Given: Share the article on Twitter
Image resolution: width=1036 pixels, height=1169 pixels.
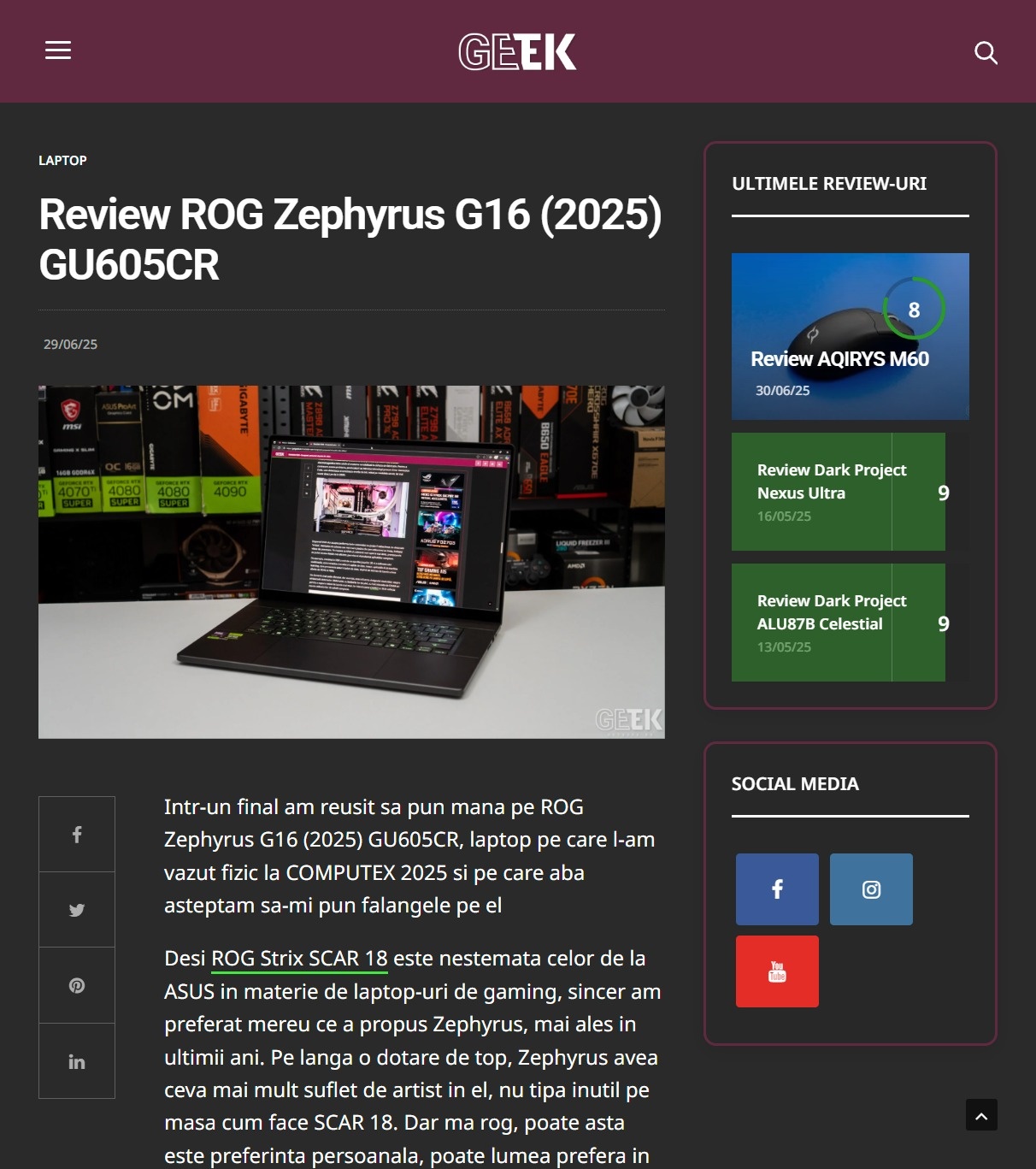Looking at the screenshot, I should click(x=77, y=910).
